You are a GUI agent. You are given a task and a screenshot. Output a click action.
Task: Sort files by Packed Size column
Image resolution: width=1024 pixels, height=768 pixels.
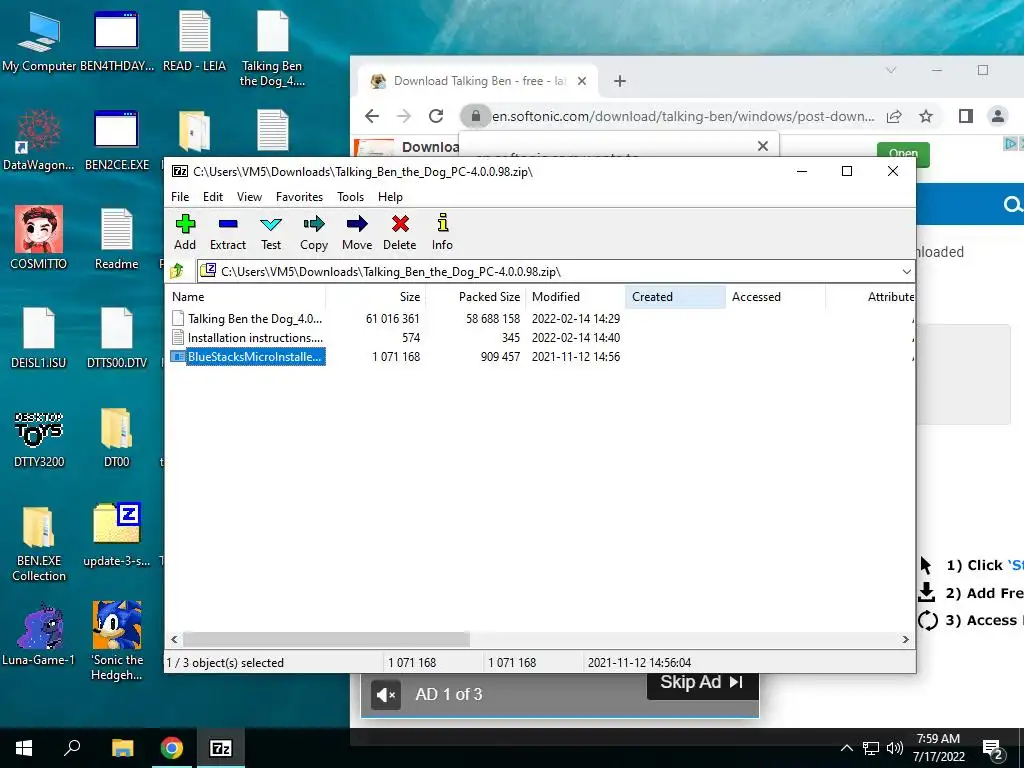pos(475,296)
